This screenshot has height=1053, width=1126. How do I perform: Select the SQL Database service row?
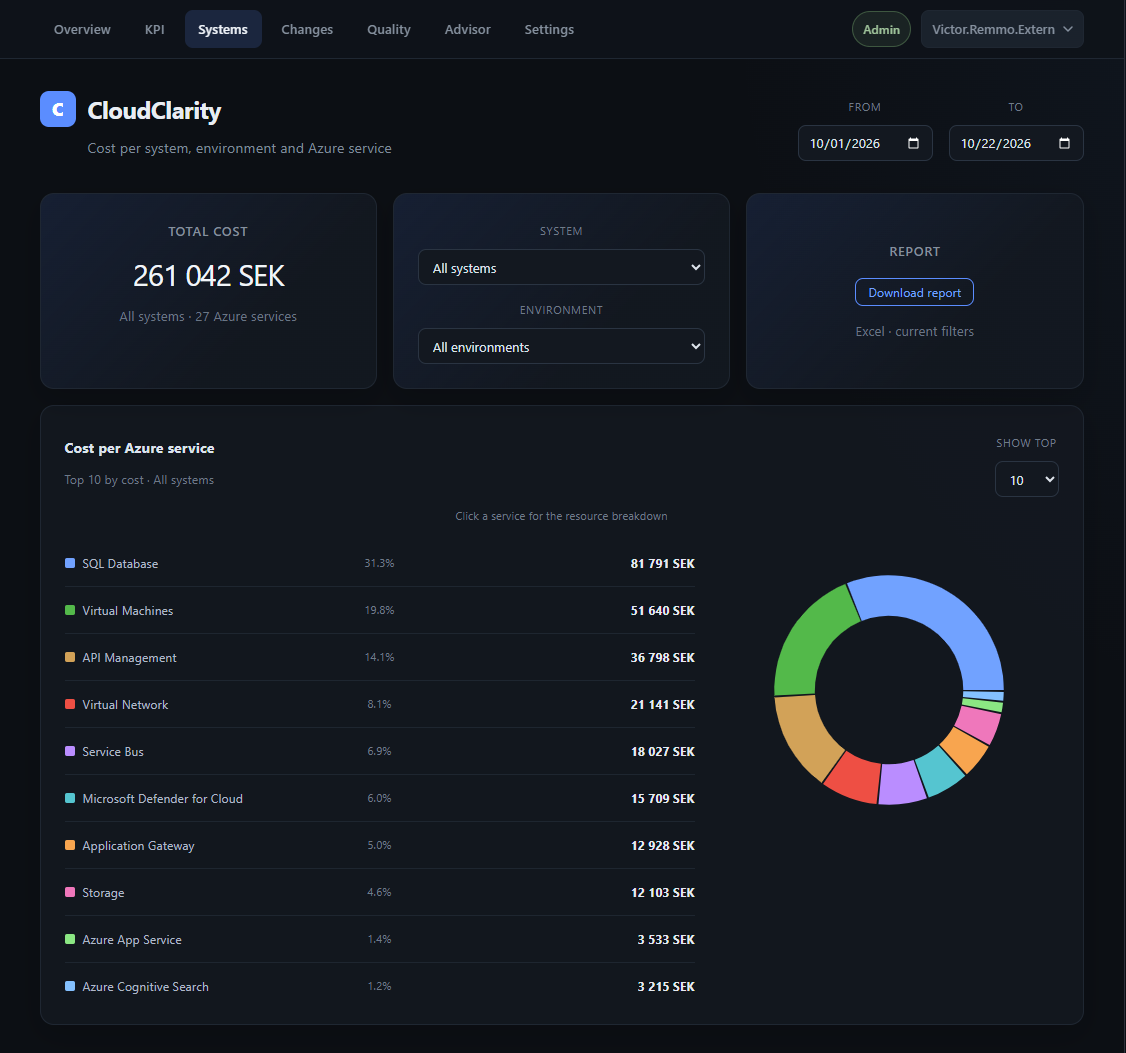coord(380,563)
